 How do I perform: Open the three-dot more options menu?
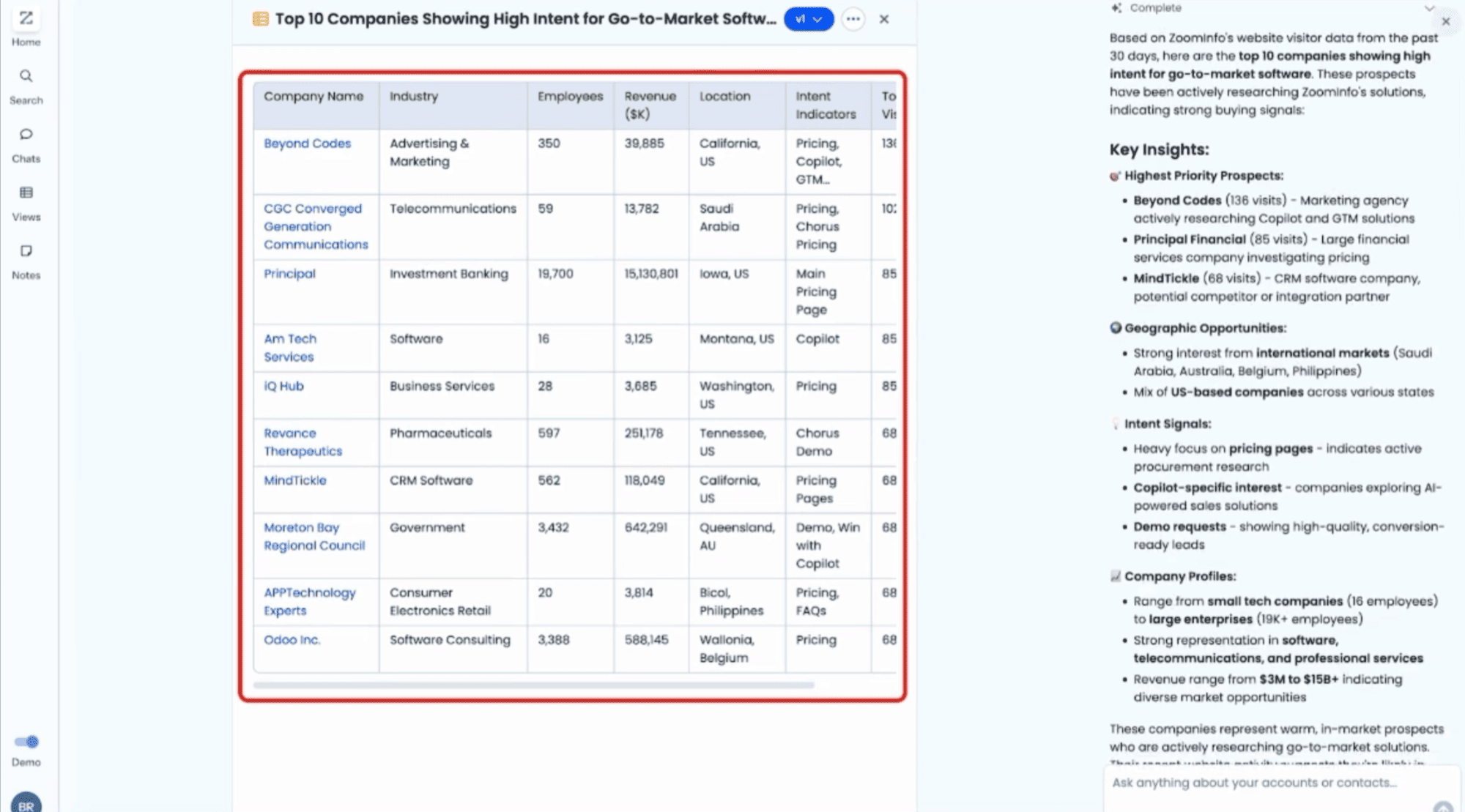pos(853,19)
